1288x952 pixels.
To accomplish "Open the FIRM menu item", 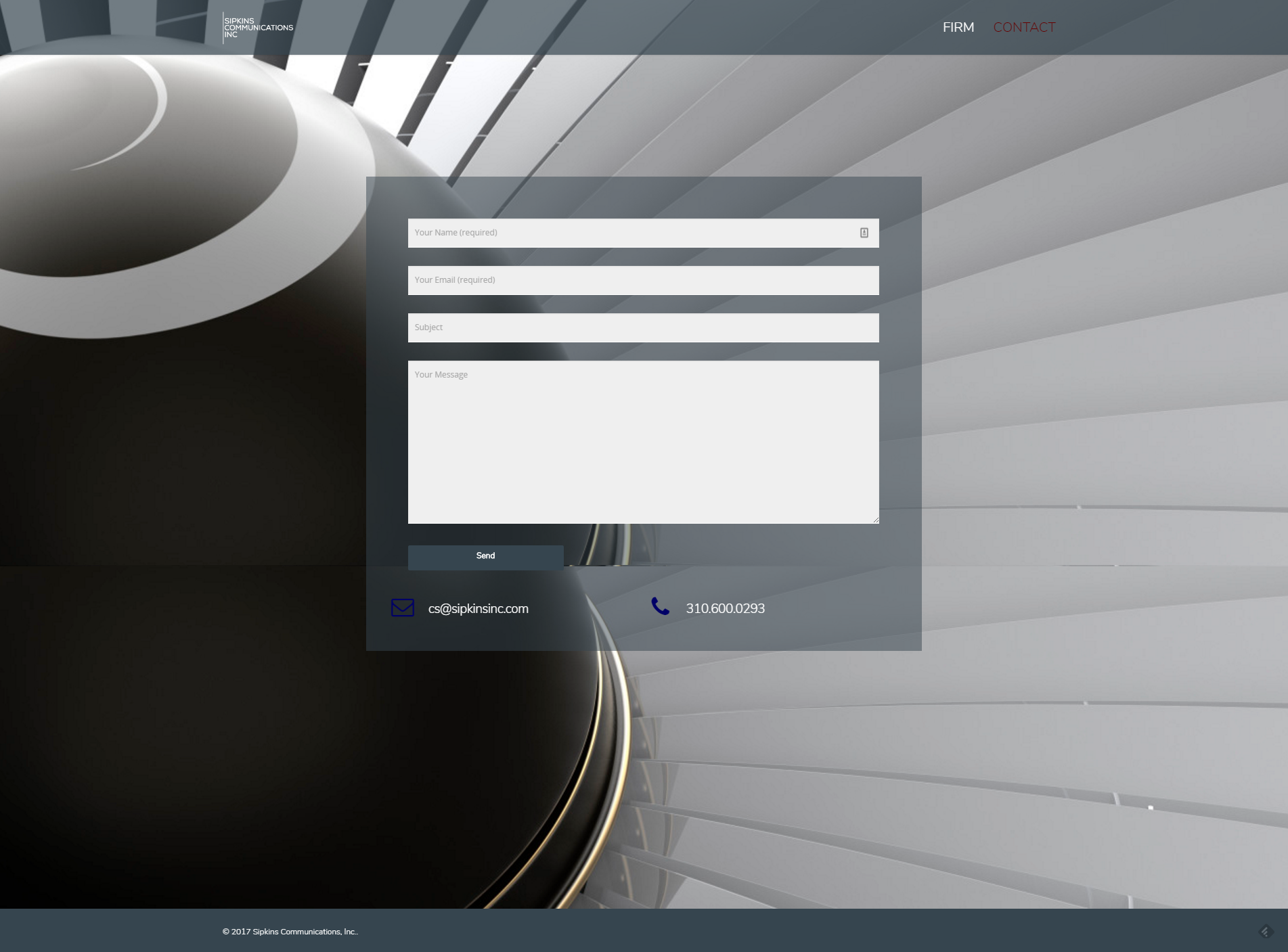I will tap(958, 27).
